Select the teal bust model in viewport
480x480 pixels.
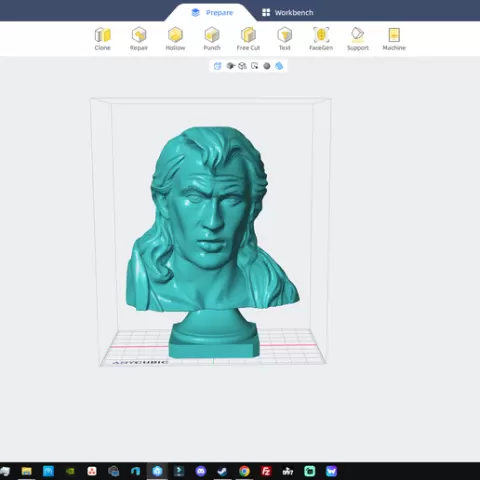(x=212, y=233)
